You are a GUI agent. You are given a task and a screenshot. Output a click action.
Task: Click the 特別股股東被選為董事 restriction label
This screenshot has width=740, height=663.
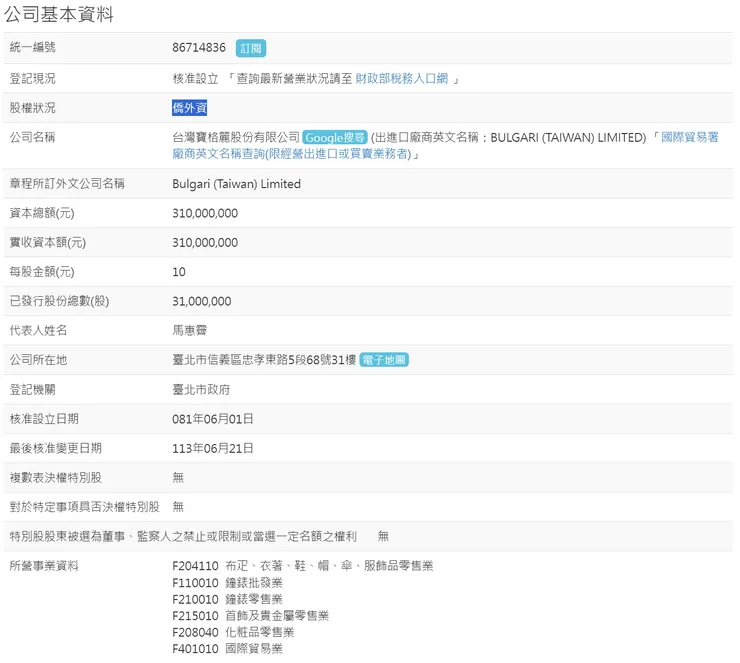tap(183, 536)
